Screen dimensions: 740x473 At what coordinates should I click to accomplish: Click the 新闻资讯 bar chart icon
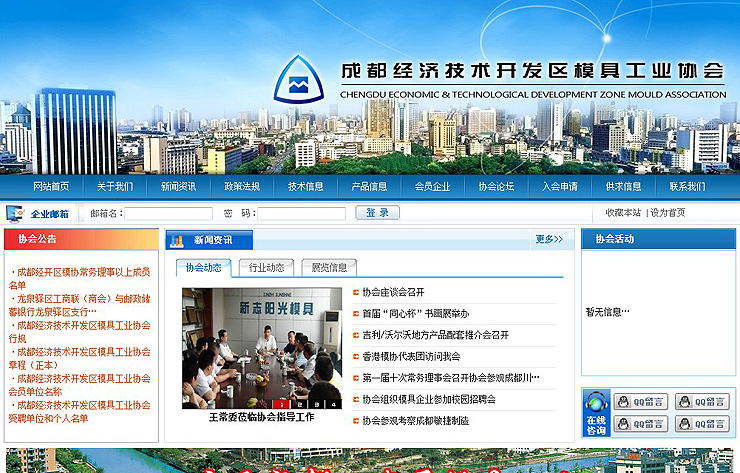[x=176, y=240]
